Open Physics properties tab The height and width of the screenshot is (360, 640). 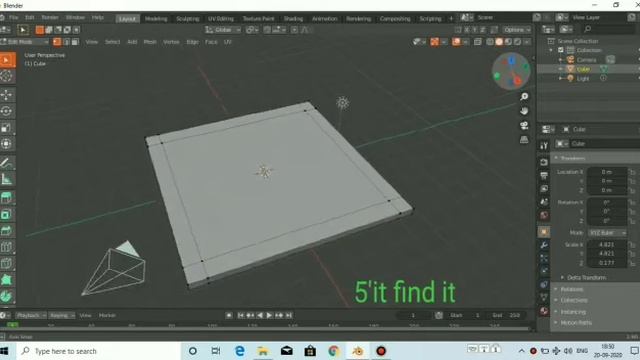coord(544,271)
